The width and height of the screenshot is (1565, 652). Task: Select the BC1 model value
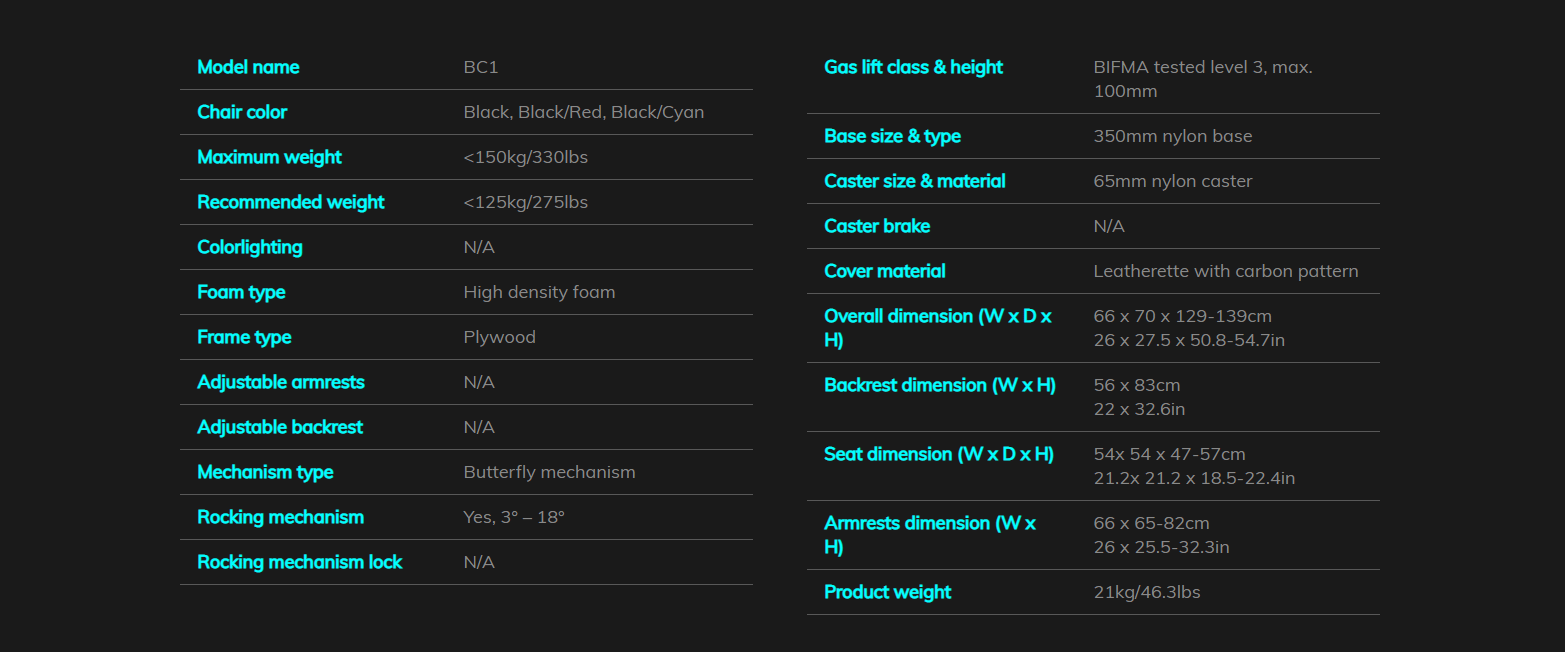pyautogui.click(x=481, y=67)
